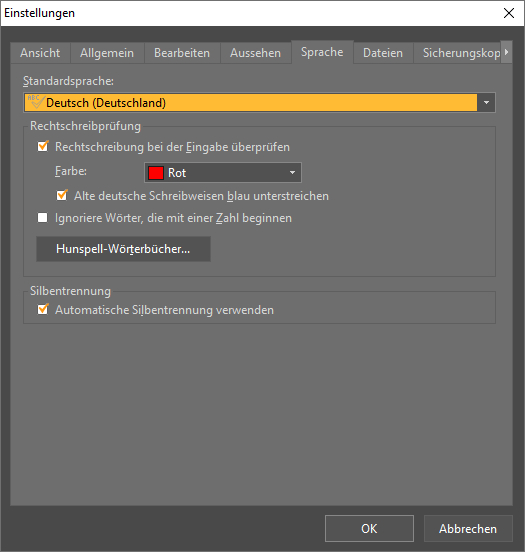Viewport: 525px width, 552px height.
Task: Click the Hunspell-Wörterbücher button
Action: [123, 249]
